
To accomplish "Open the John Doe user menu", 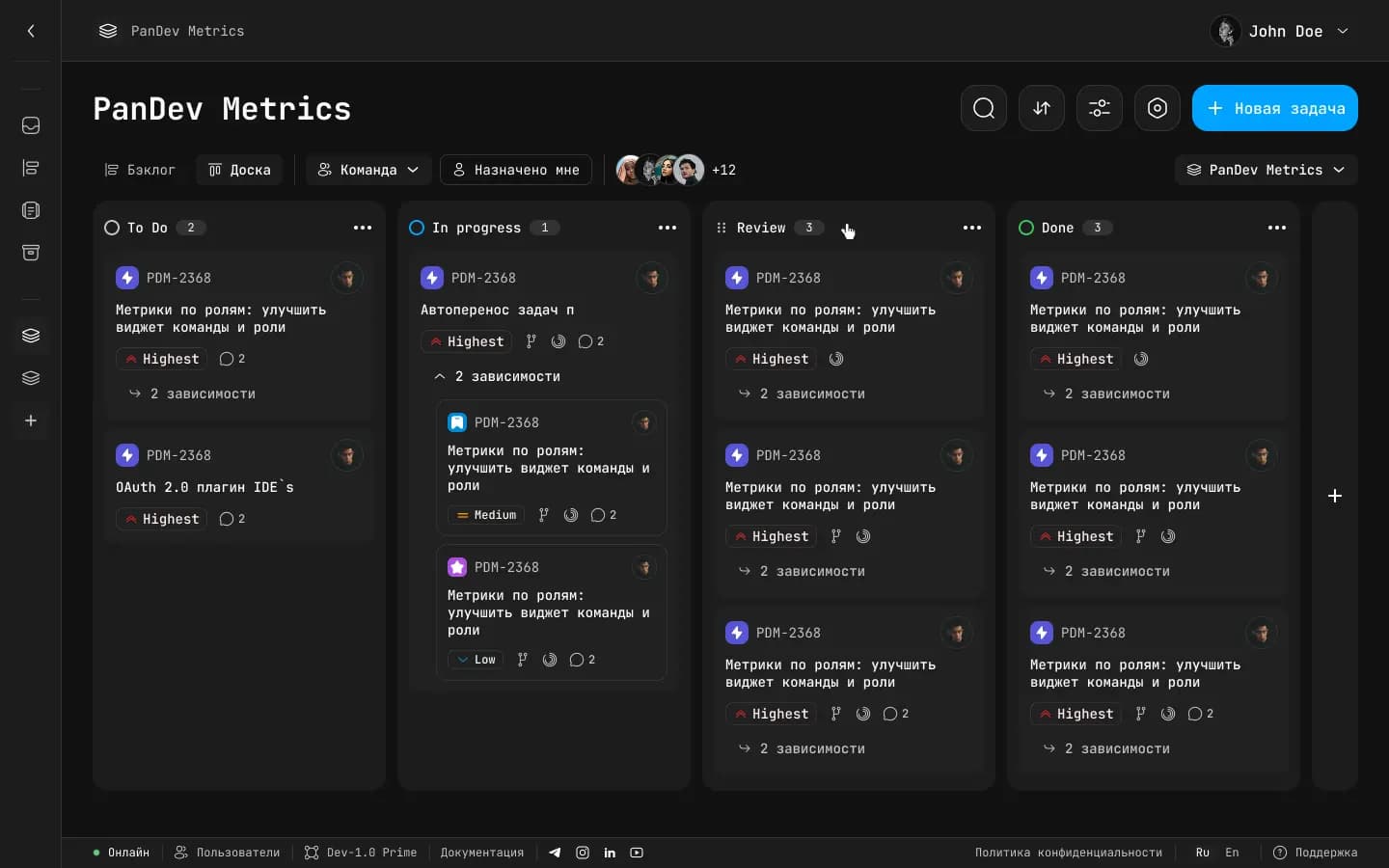I will tap(1279, 31).
